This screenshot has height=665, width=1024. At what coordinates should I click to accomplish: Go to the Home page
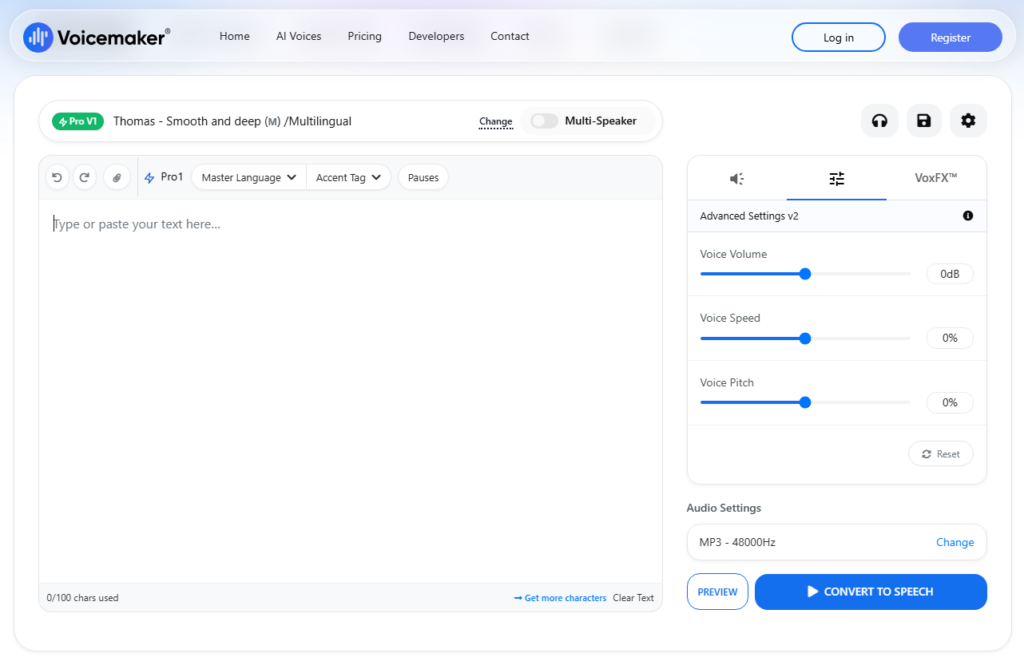[234, 37]
